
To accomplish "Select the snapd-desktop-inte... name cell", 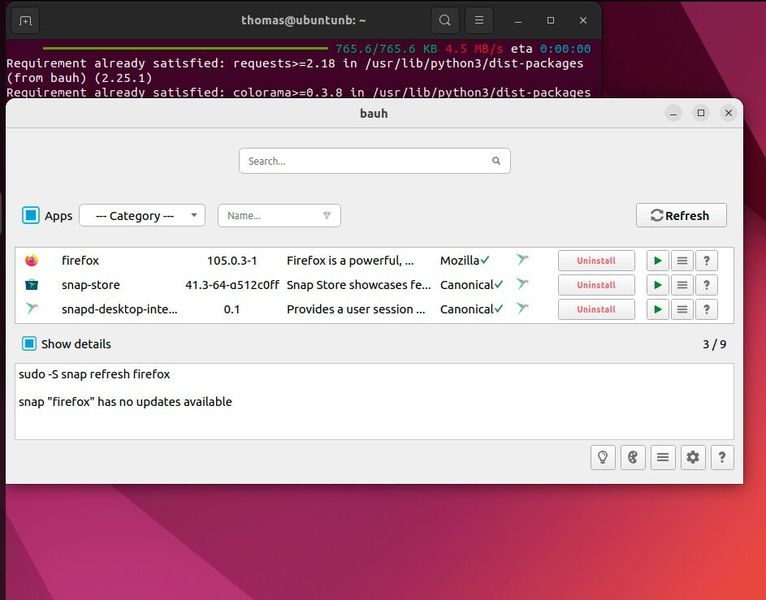I will (x=119, y=309).
